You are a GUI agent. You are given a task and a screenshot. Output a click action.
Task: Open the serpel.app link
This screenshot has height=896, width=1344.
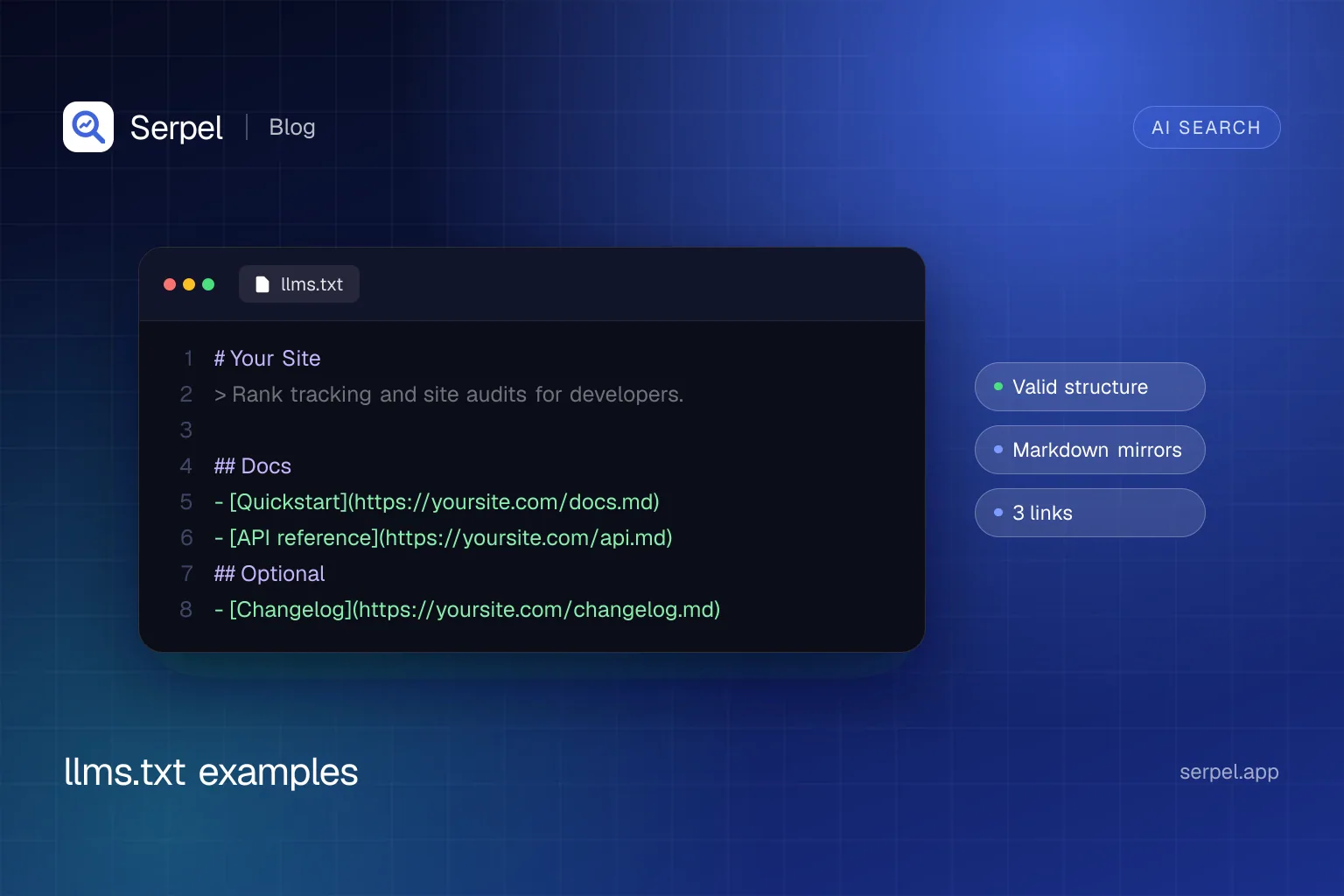coord(1229,773)
